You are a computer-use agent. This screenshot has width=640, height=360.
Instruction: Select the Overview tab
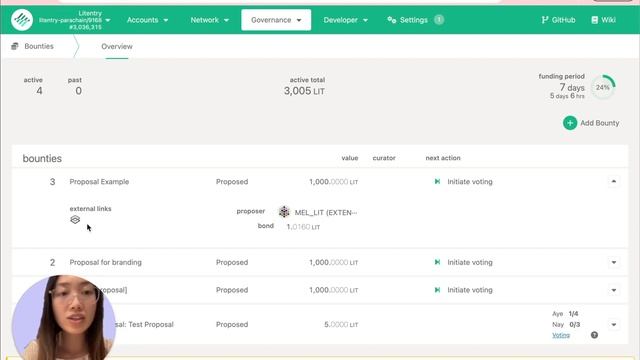click(117, 47)
